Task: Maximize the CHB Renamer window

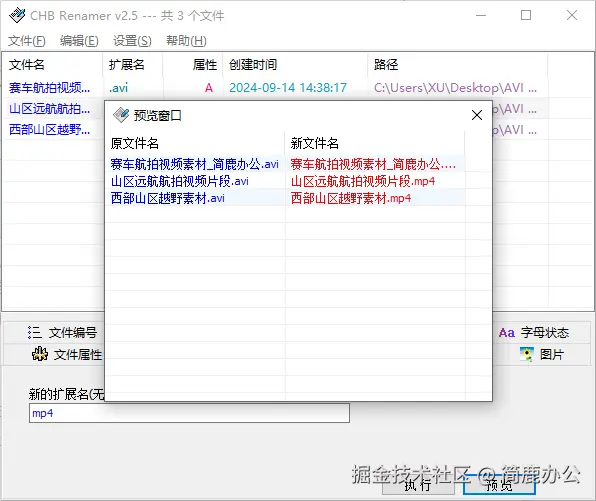Action: 526,15
